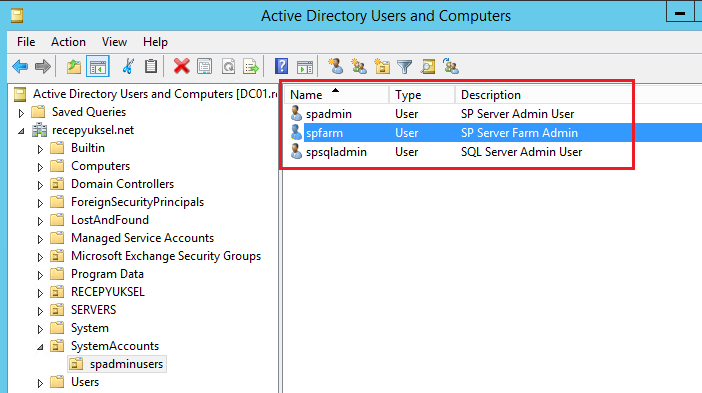Expand LostAndFound node
This screenshot has width=702, height=393.
(x=40, y=221)
